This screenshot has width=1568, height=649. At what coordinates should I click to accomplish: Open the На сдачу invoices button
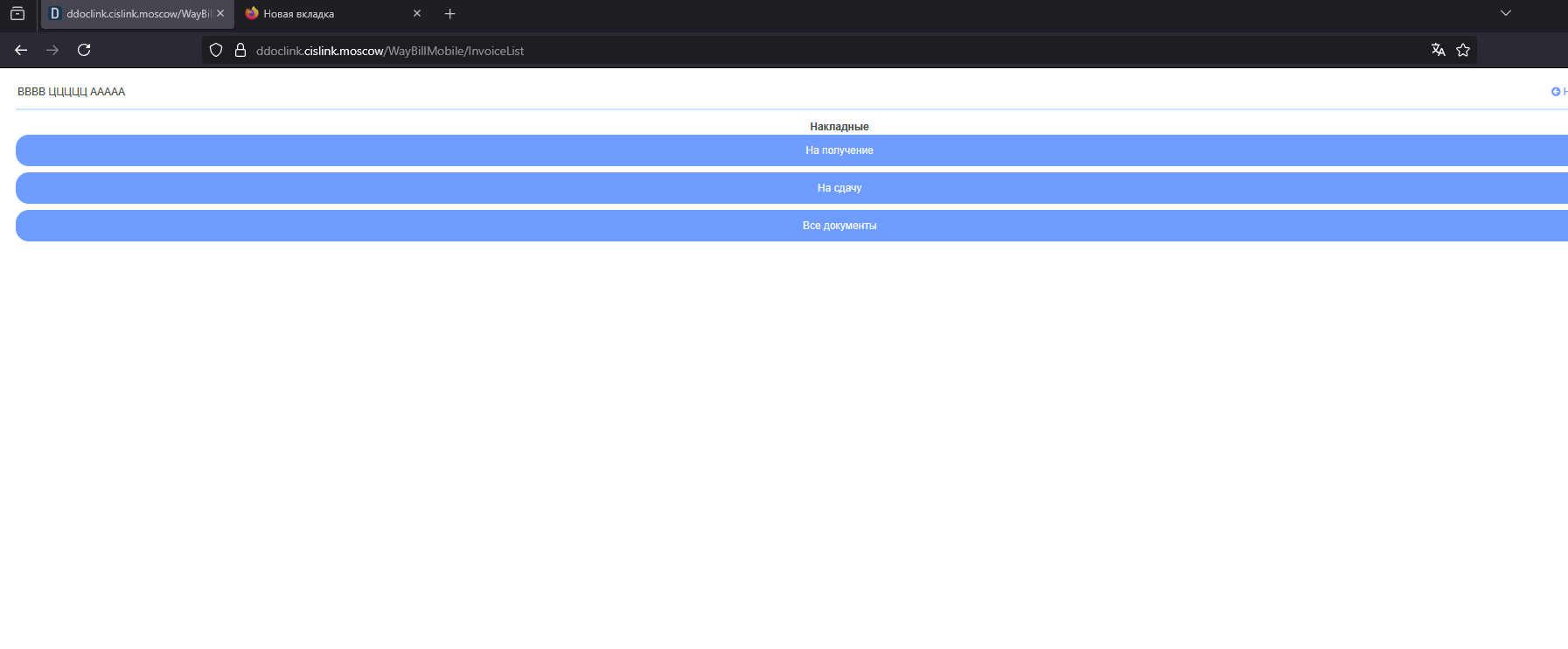pos(791,188)
